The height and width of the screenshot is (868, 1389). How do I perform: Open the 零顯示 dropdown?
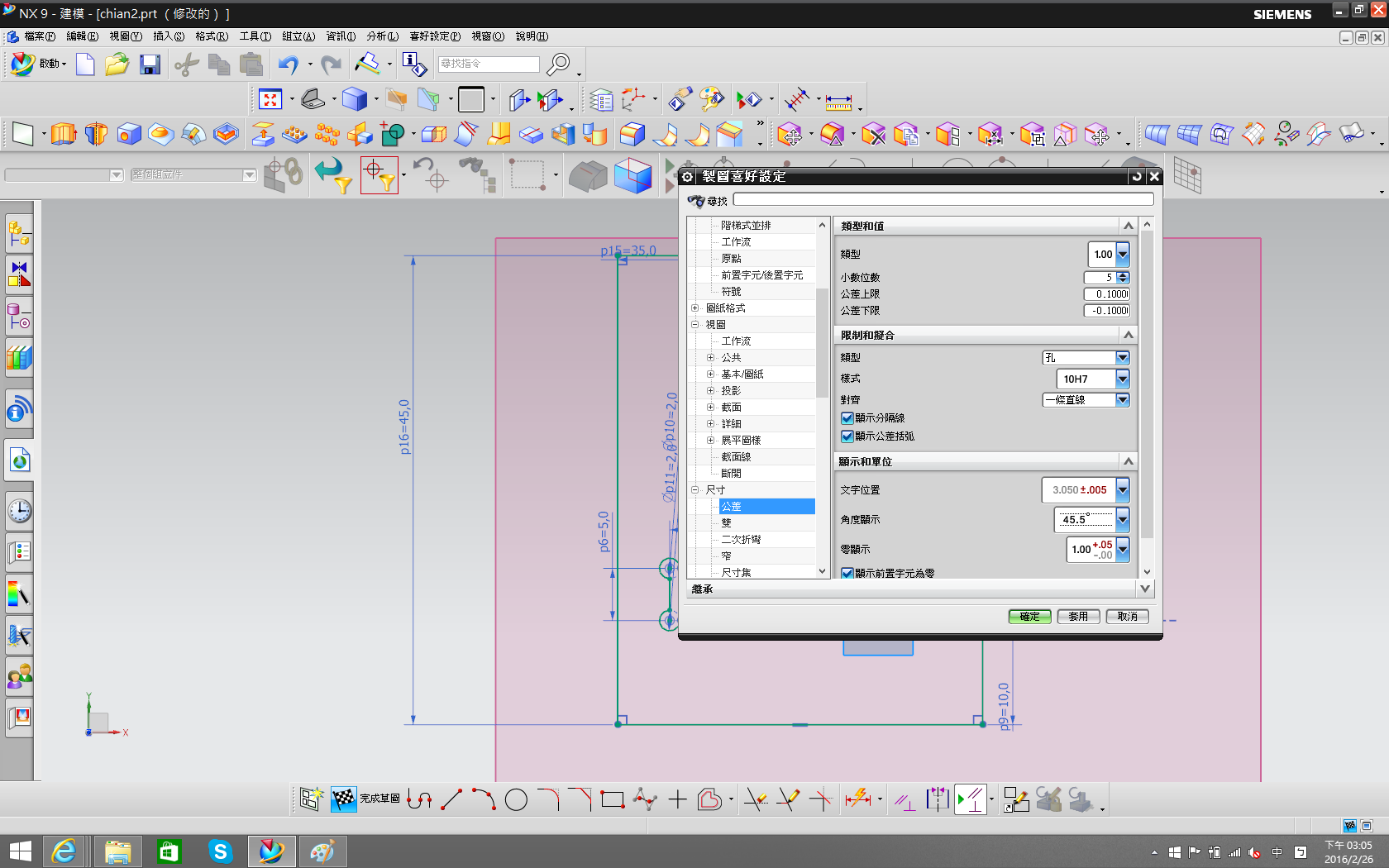[x=1123, y=549]
